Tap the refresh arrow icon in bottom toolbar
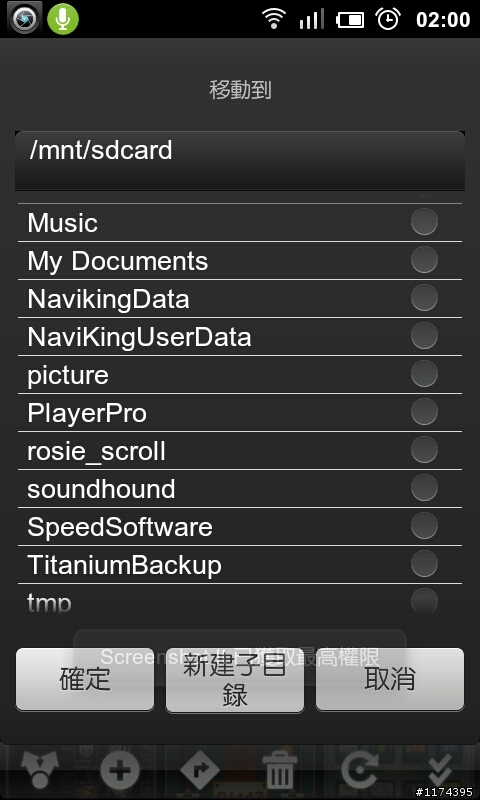 360,770
